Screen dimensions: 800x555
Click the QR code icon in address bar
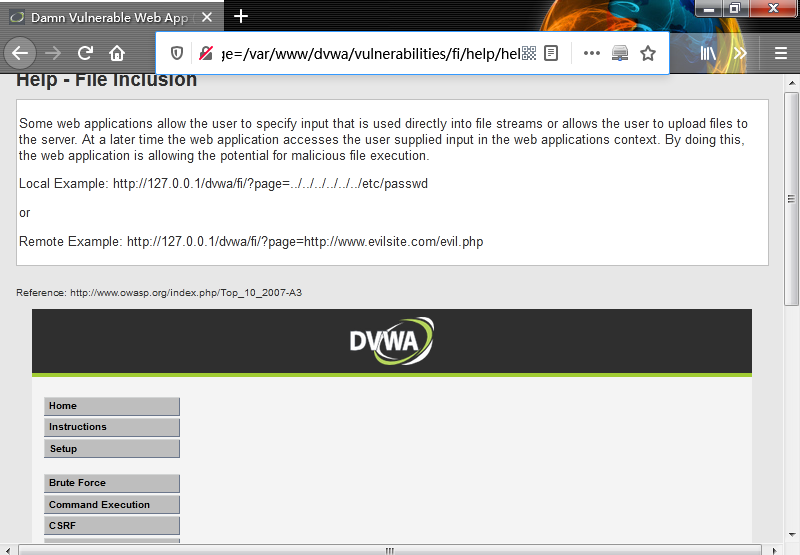[x=529, y=53]
